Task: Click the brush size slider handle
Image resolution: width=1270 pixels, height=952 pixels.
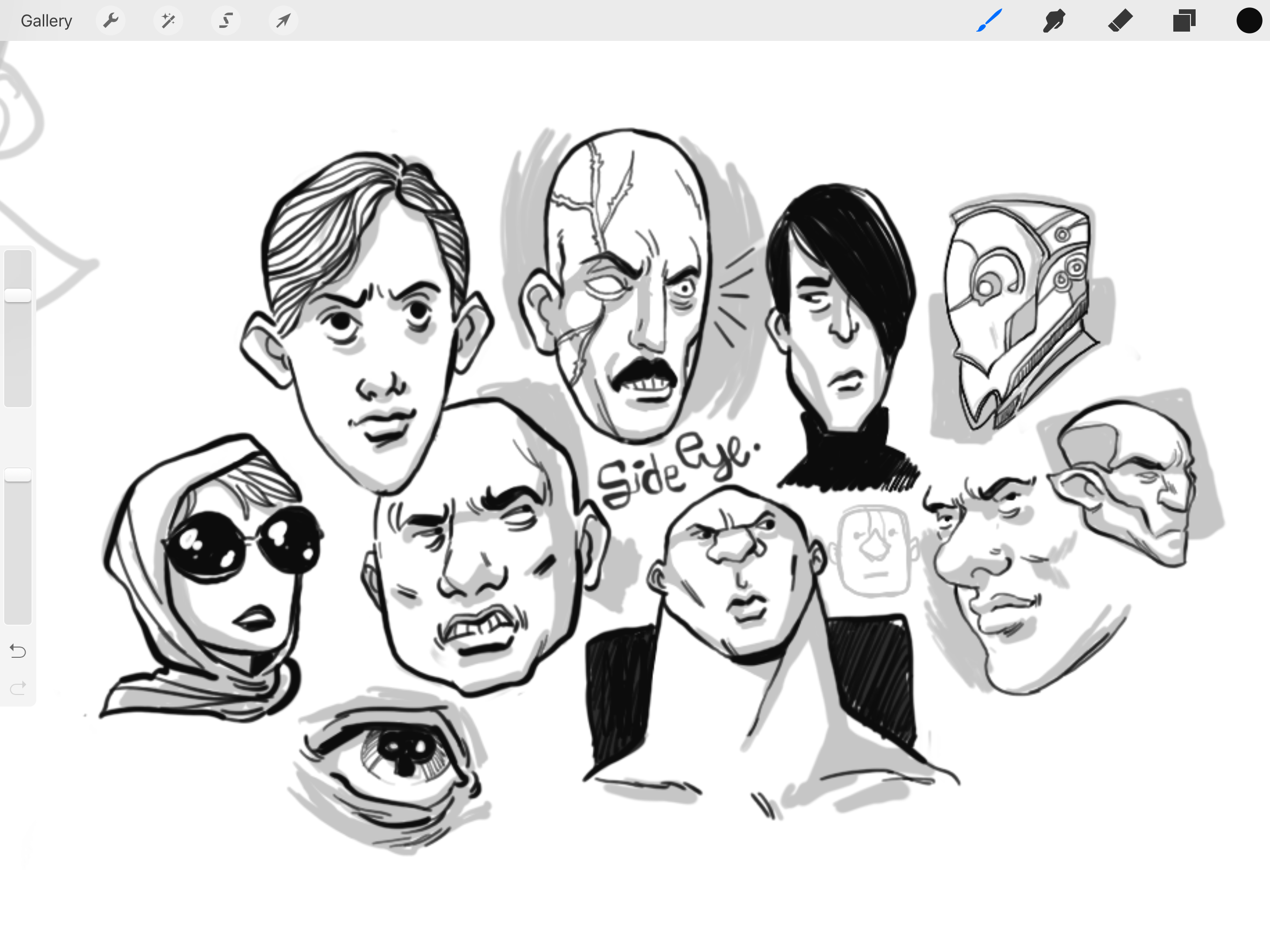Action: (18, 295)
